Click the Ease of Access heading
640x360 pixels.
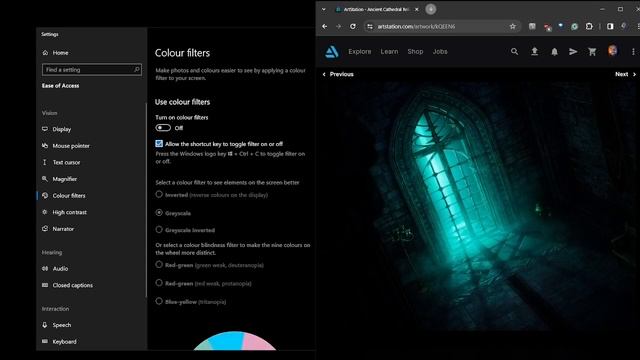[x=60, y=86]
